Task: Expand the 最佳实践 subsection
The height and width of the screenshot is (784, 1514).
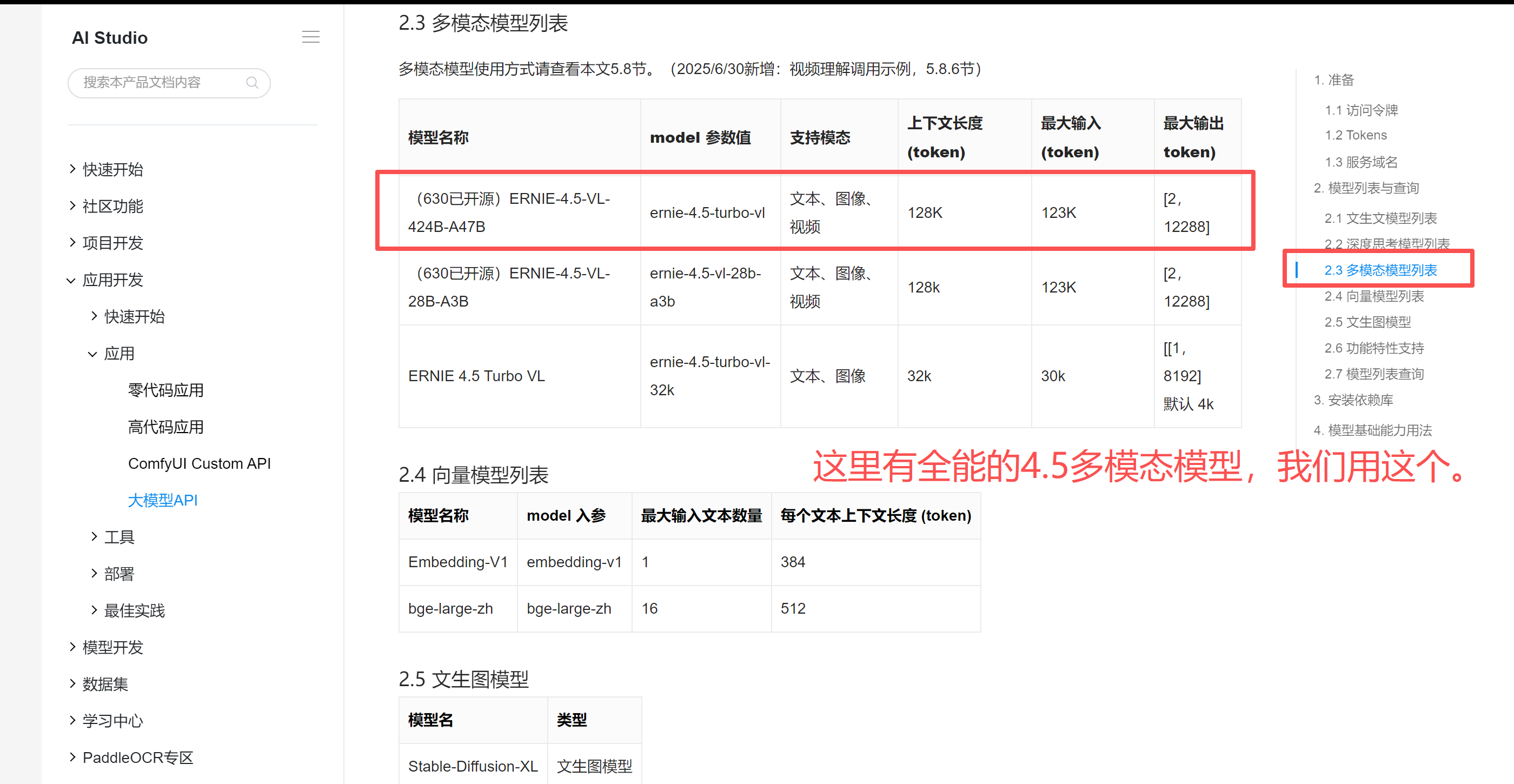Action: (134, 610)
